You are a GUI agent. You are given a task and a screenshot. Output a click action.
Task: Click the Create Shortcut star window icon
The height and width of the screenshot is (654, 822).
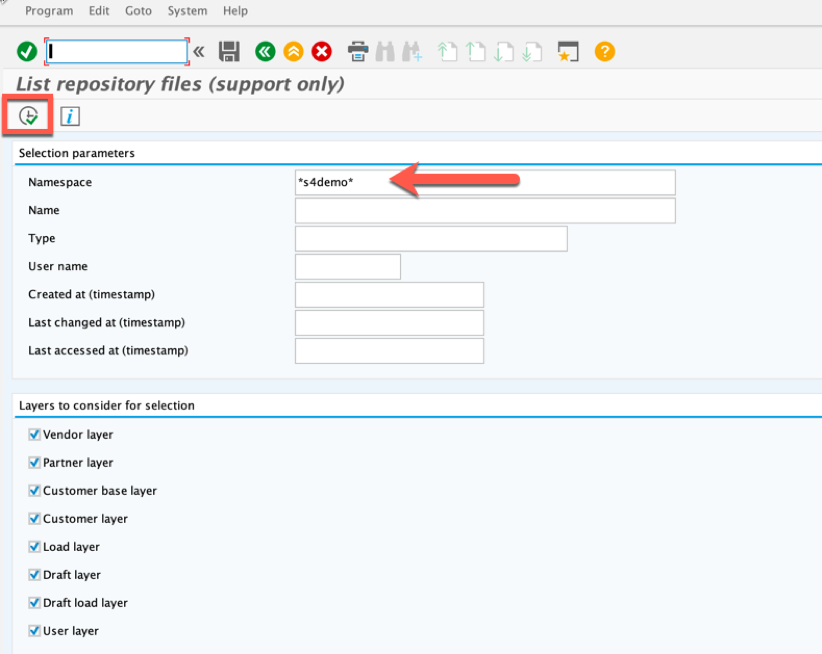(x=568, y=52)
